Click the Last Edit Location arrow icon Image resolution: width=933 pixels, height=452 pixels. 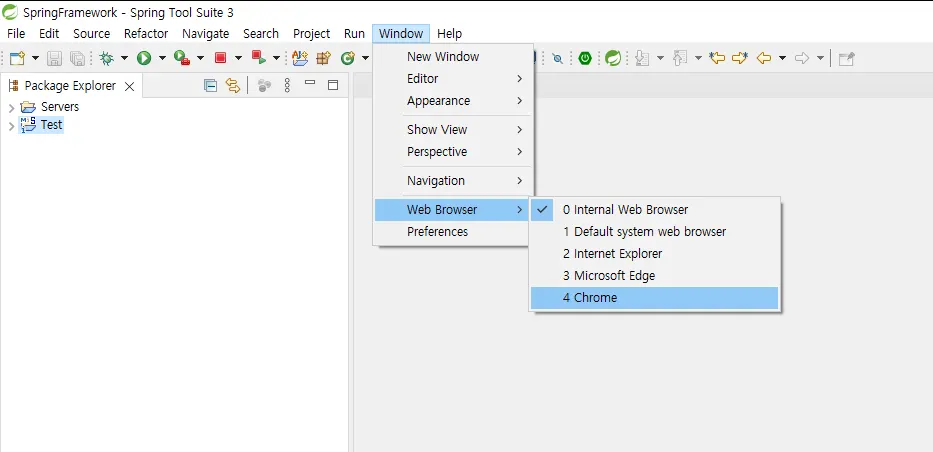tap(718, 58)
